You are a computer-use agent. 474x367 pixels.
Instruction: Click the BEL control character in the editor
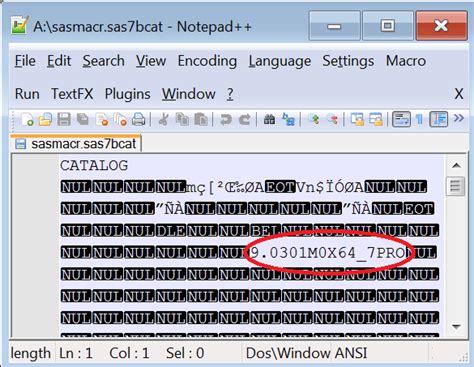point(265,231)
